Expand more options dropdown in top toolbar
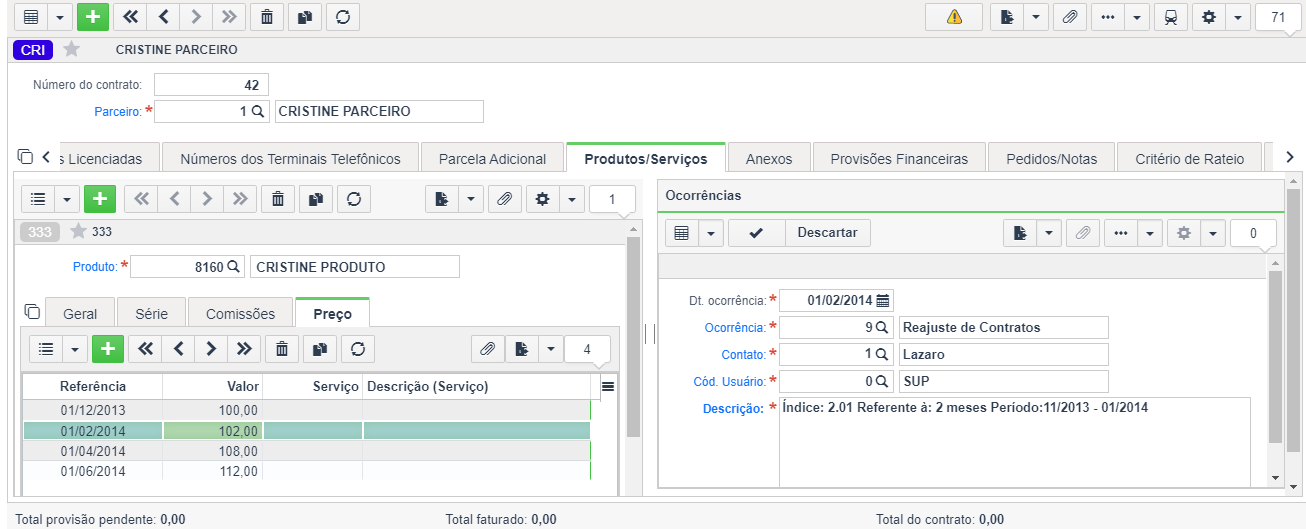Image resolution: width=1306 pixels, height=529 pixels. click(x=1137, y=17)
